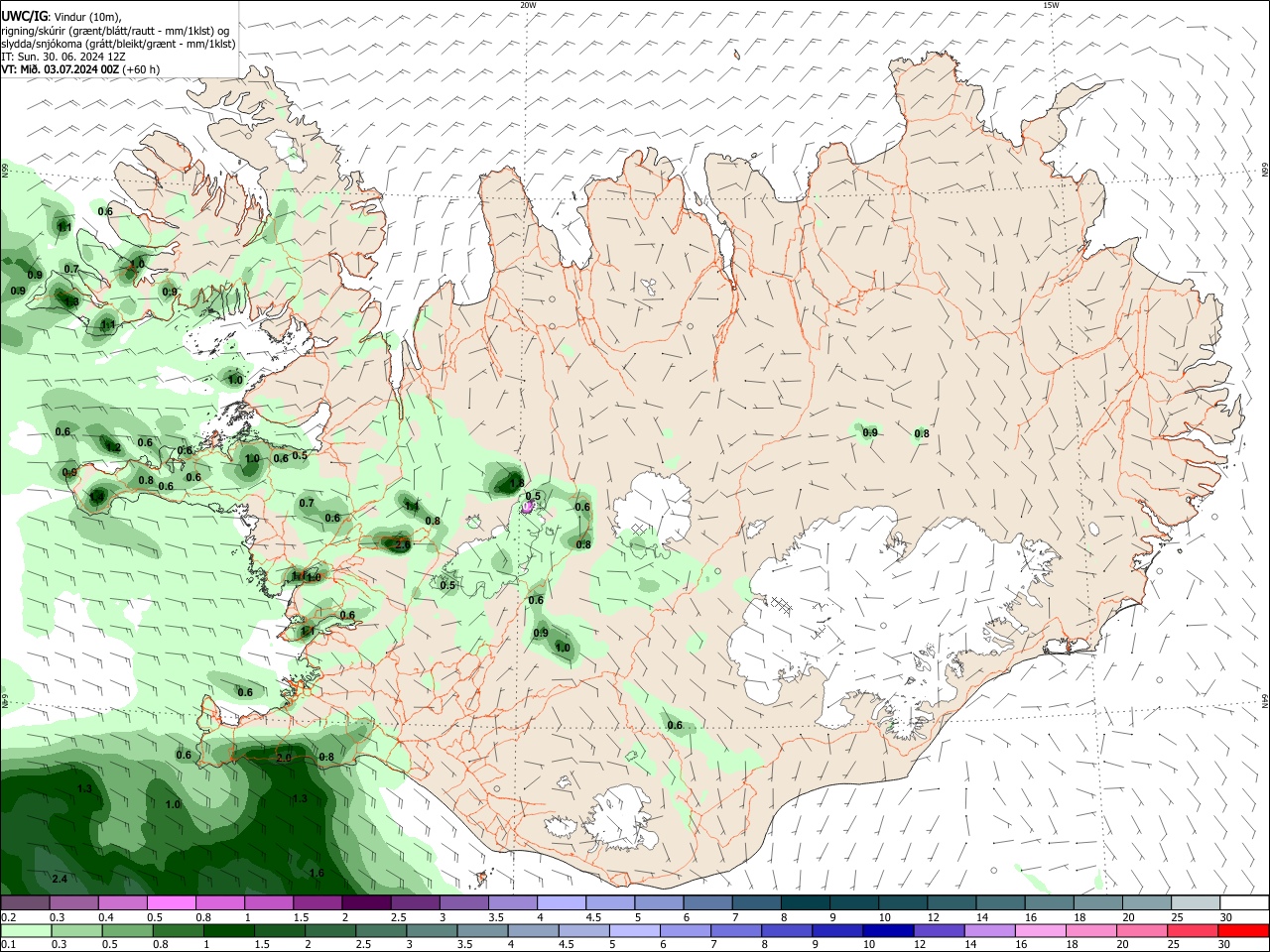Click the "2.4" precipitation value over the sea

[60, 880]
